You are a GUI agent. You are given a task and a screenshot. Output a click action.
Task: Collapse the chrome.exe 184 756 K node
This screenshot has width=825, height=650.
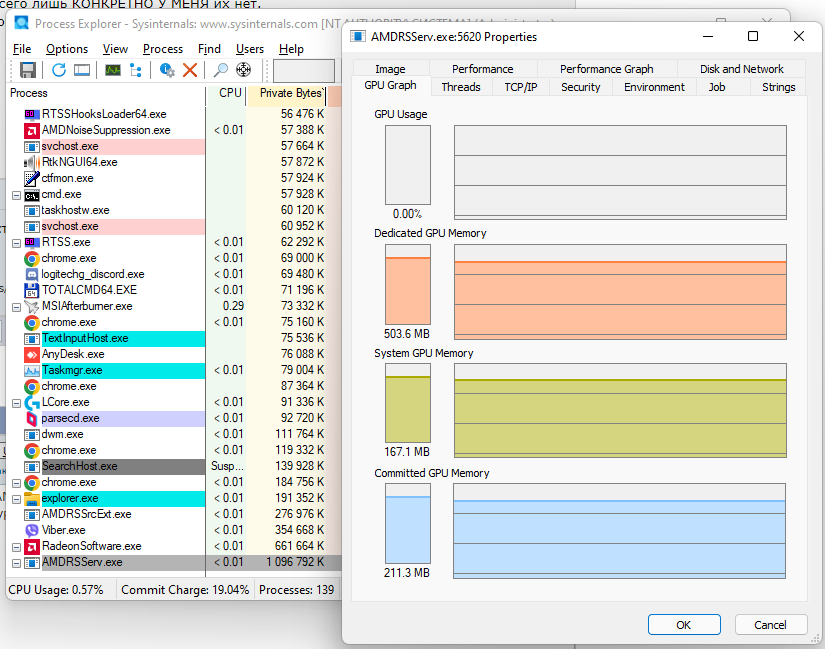[16, 484]
